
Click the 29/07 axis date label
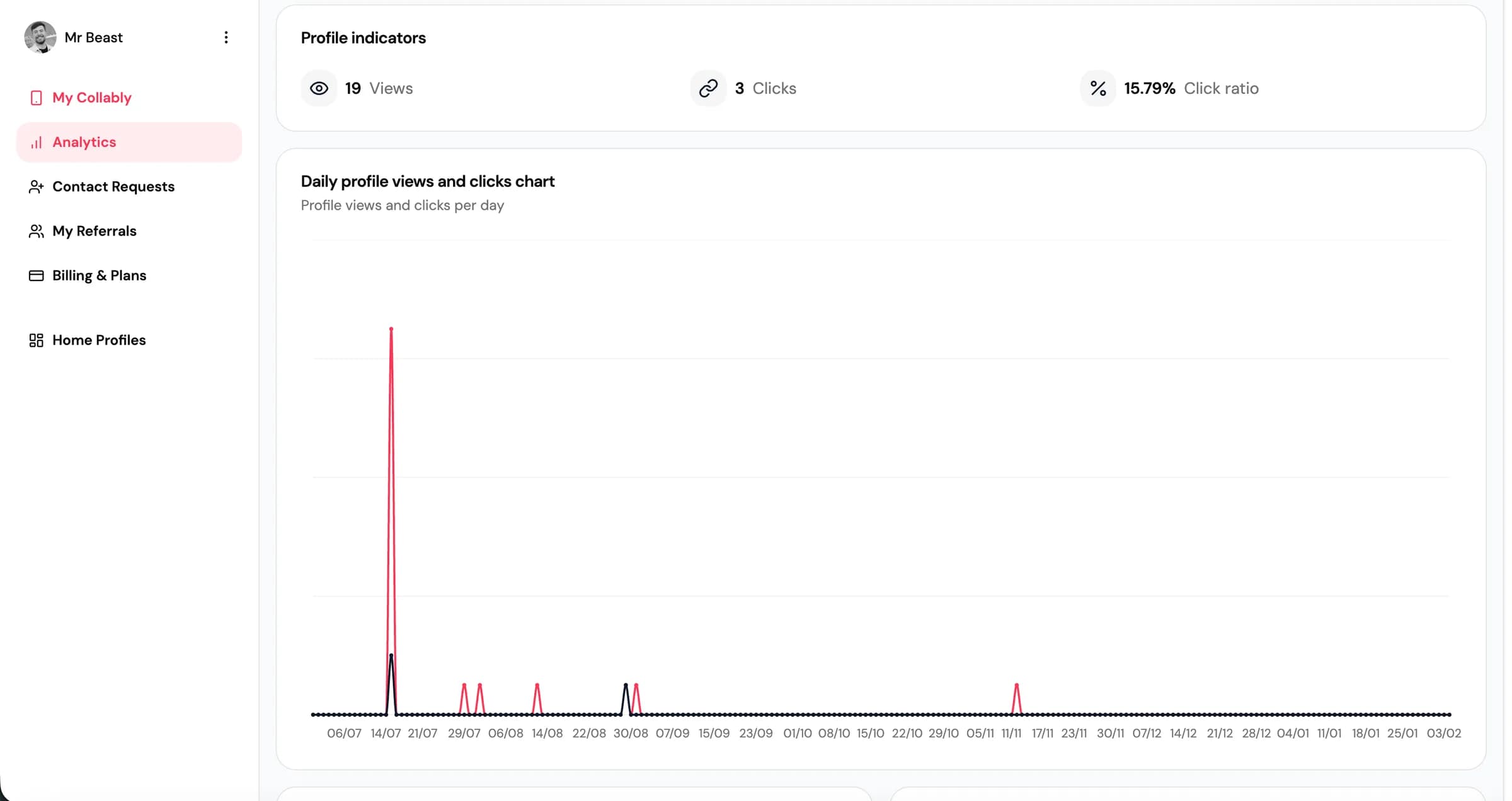(464, 734)
